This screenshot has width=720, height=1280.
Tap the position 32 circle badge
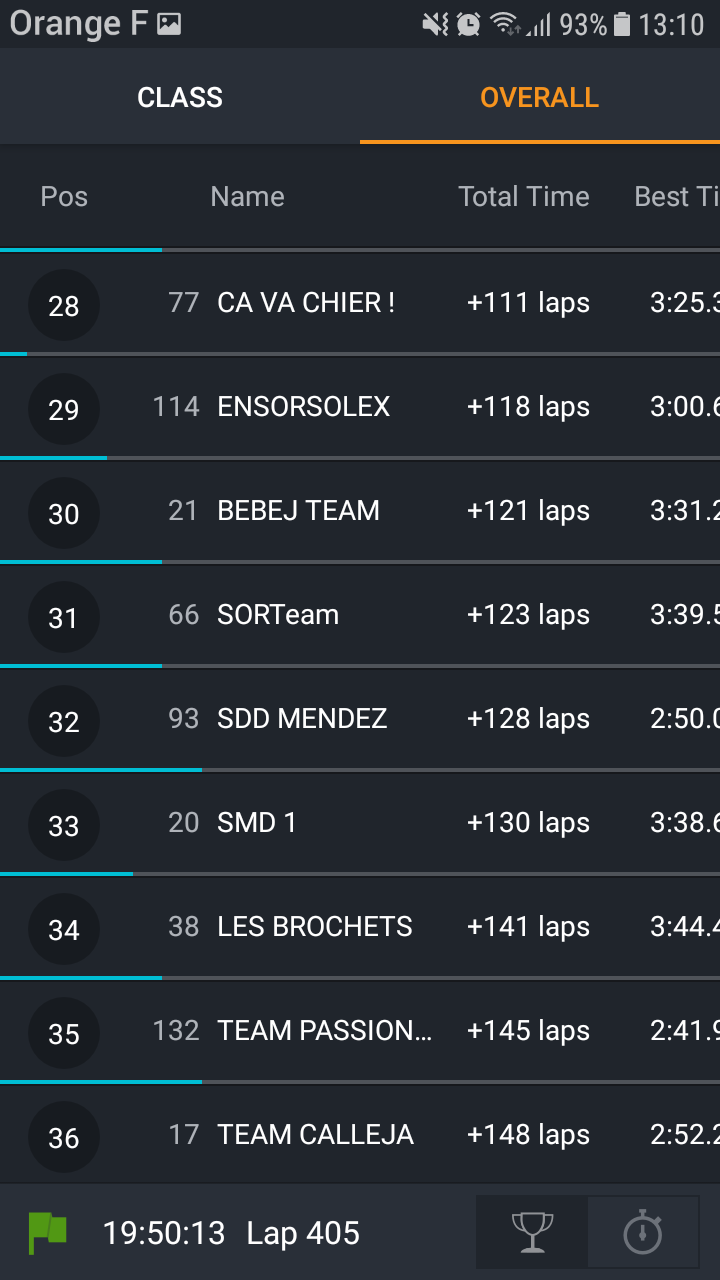pyautogui.click(x=64, y=721)
